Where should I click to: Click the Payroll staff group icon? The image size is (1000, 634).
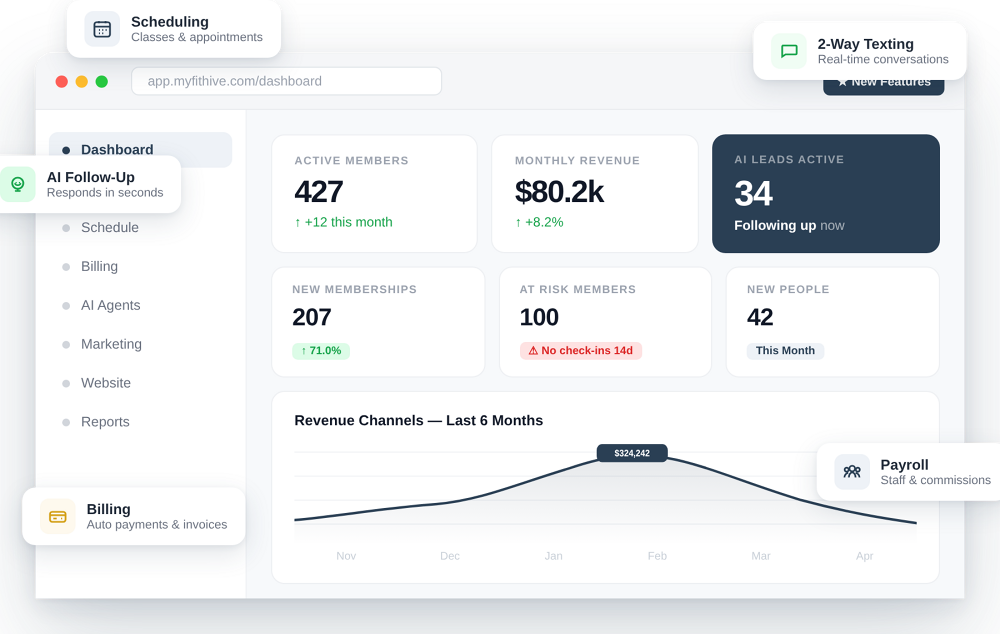852,471
